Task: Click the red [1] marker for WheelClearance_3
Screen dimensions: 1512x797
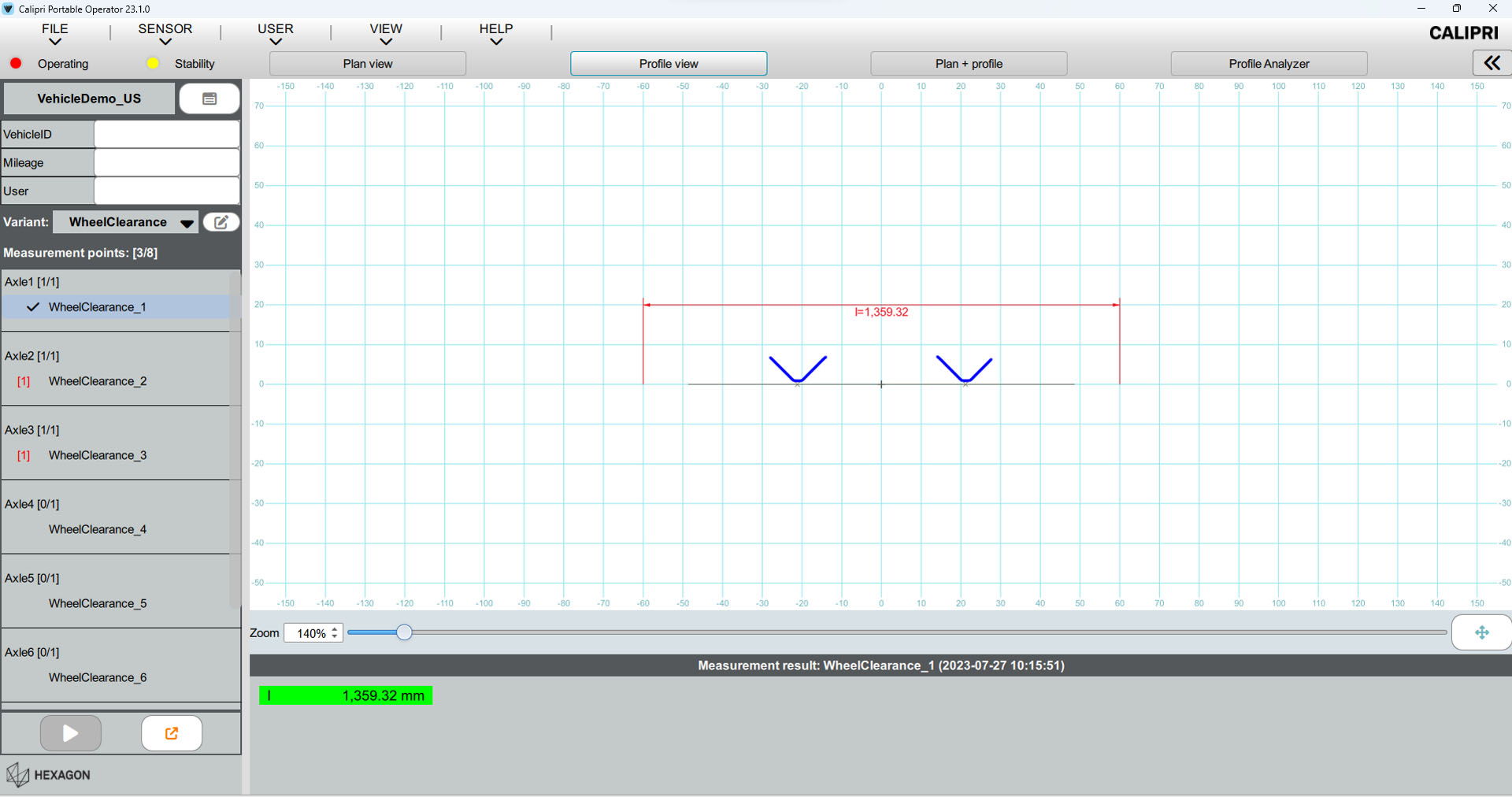Action: pos(24,455)
